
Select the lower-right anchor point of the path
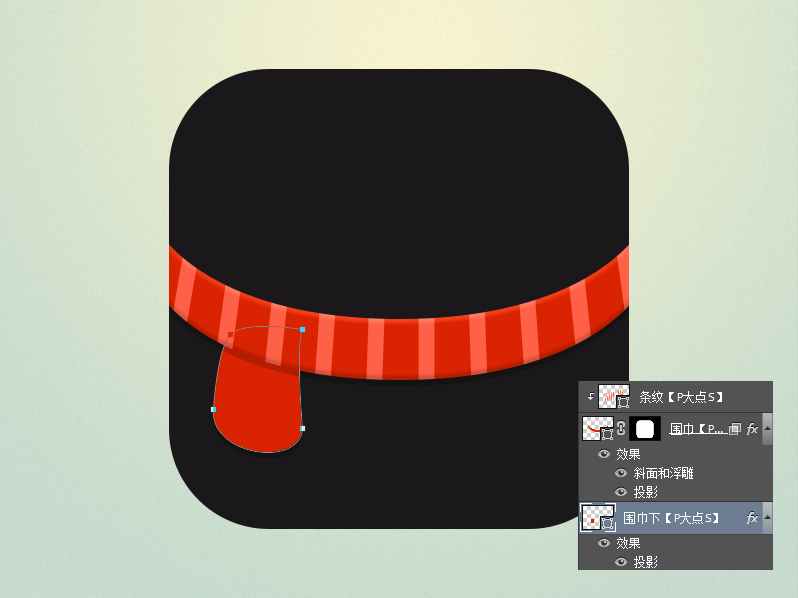tap(302, 429)
